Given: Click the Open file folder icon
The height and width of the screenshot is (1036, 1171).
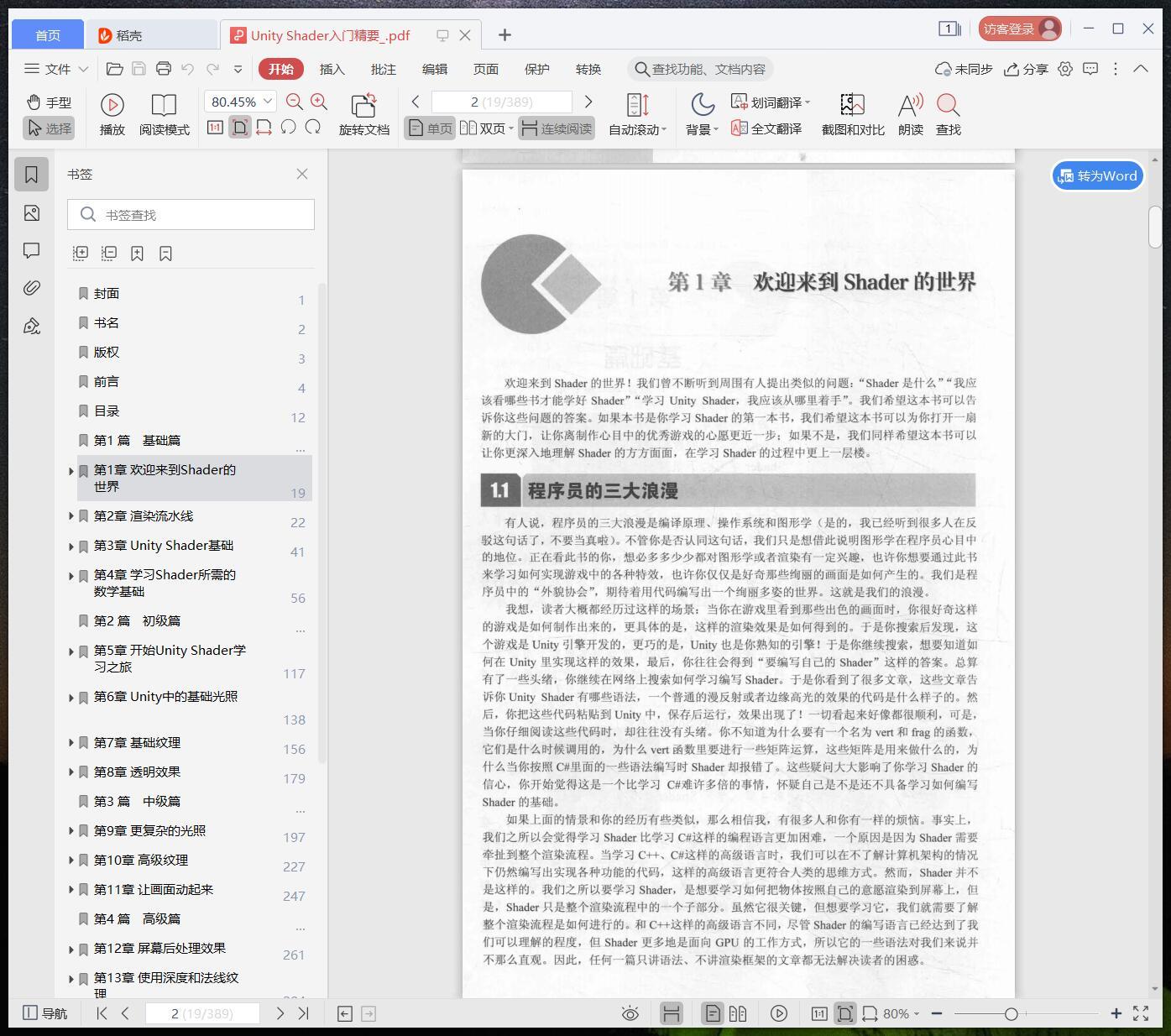Looking at the screenshot, I should [x=115, y=69].
